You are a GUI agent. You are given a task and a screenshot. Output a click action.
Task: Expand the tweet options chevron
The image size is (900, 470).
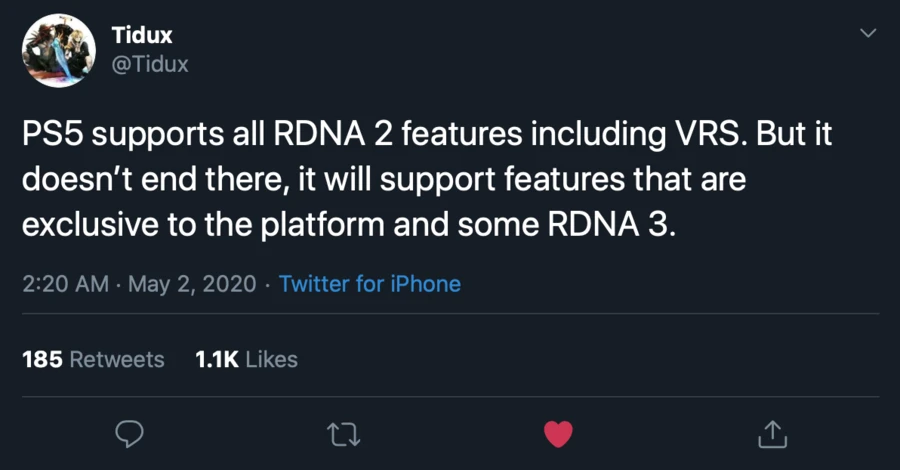tap(868, 34)
